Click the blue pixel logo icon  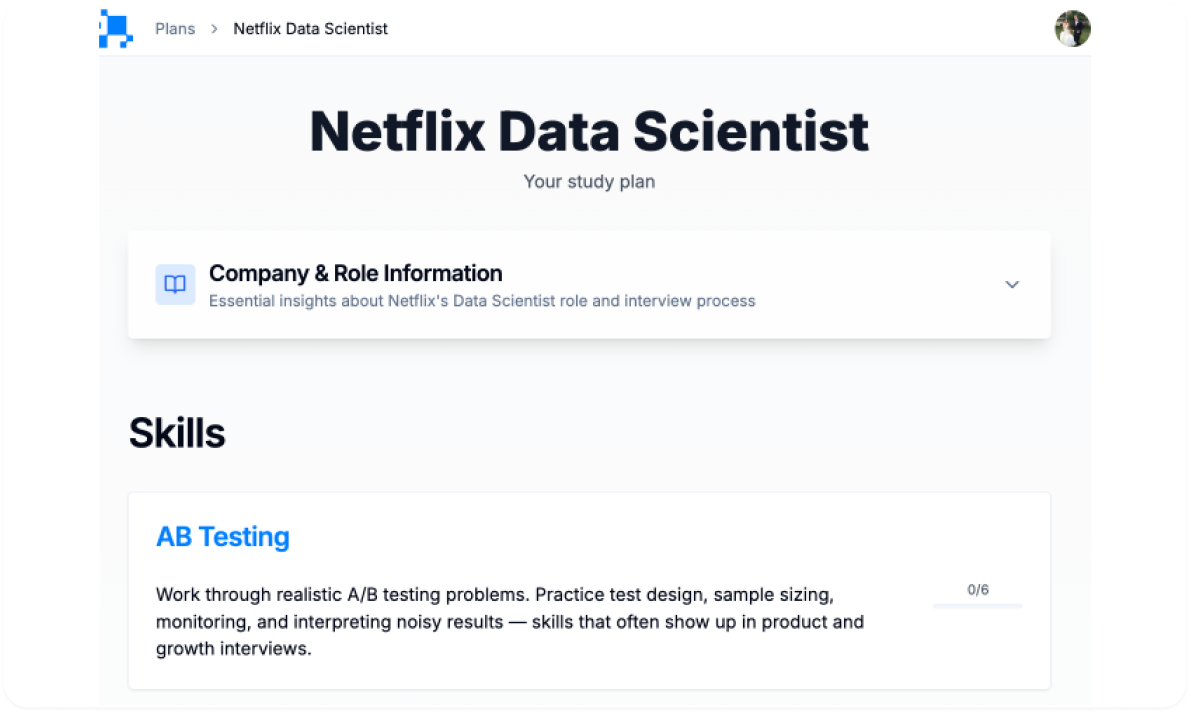(x=115, y=29)
